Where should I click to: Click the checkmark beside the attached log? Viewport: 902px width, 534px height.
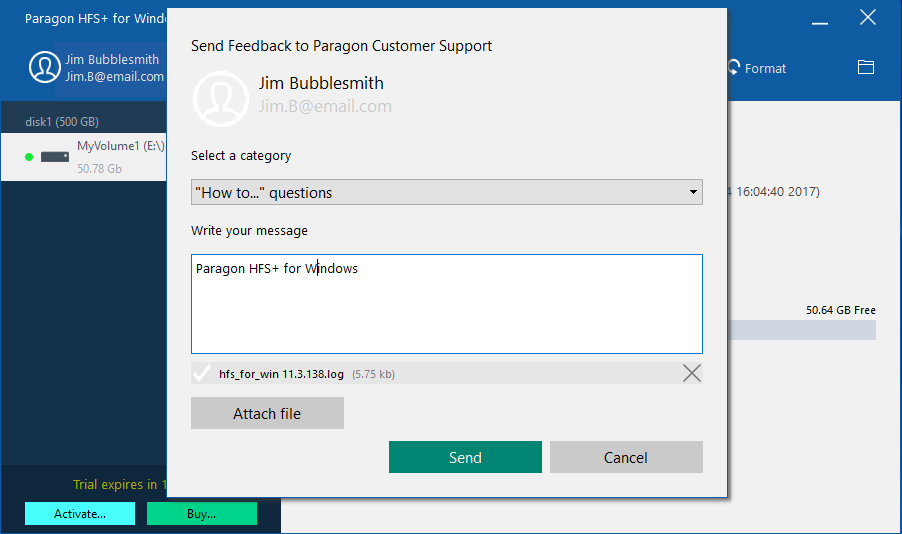[x=202, y=374]
